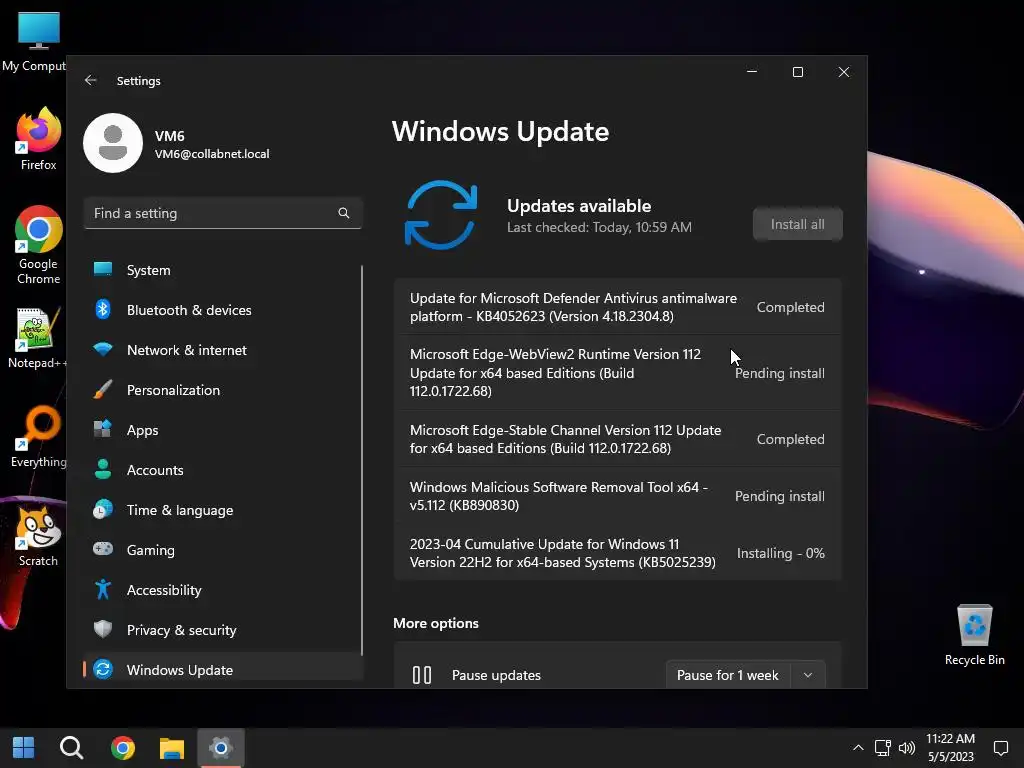The image size is (1024, 768).
Task: Click the Pause for 1 week button
Action: (x=728, y=675)
